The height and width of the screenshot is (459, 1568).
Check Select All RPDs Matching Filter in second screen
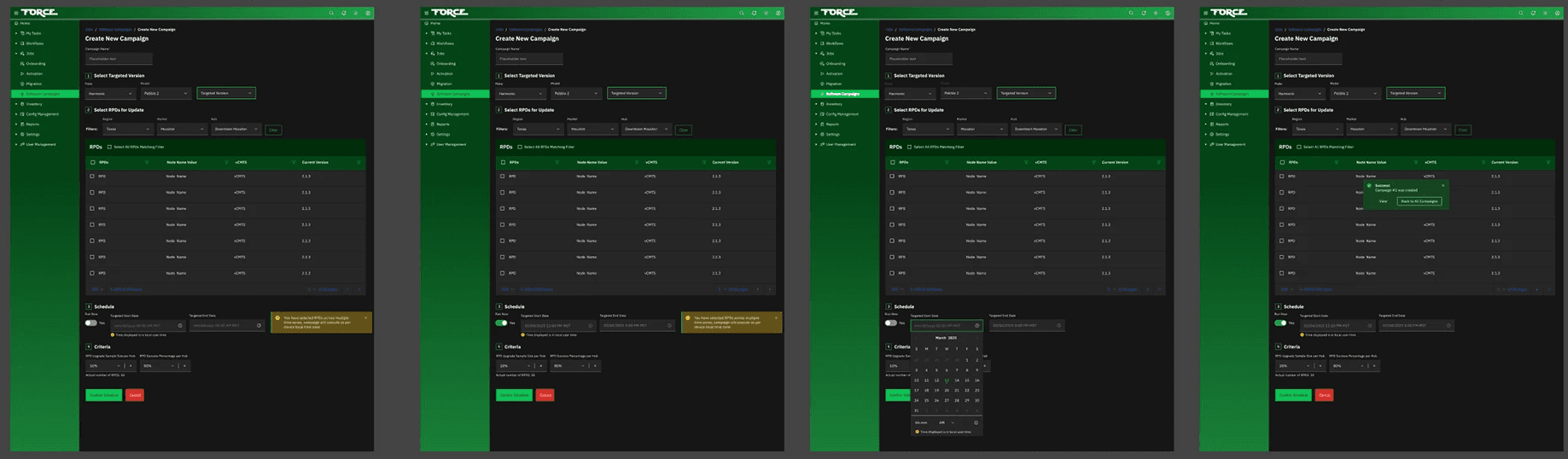[520, 147]
